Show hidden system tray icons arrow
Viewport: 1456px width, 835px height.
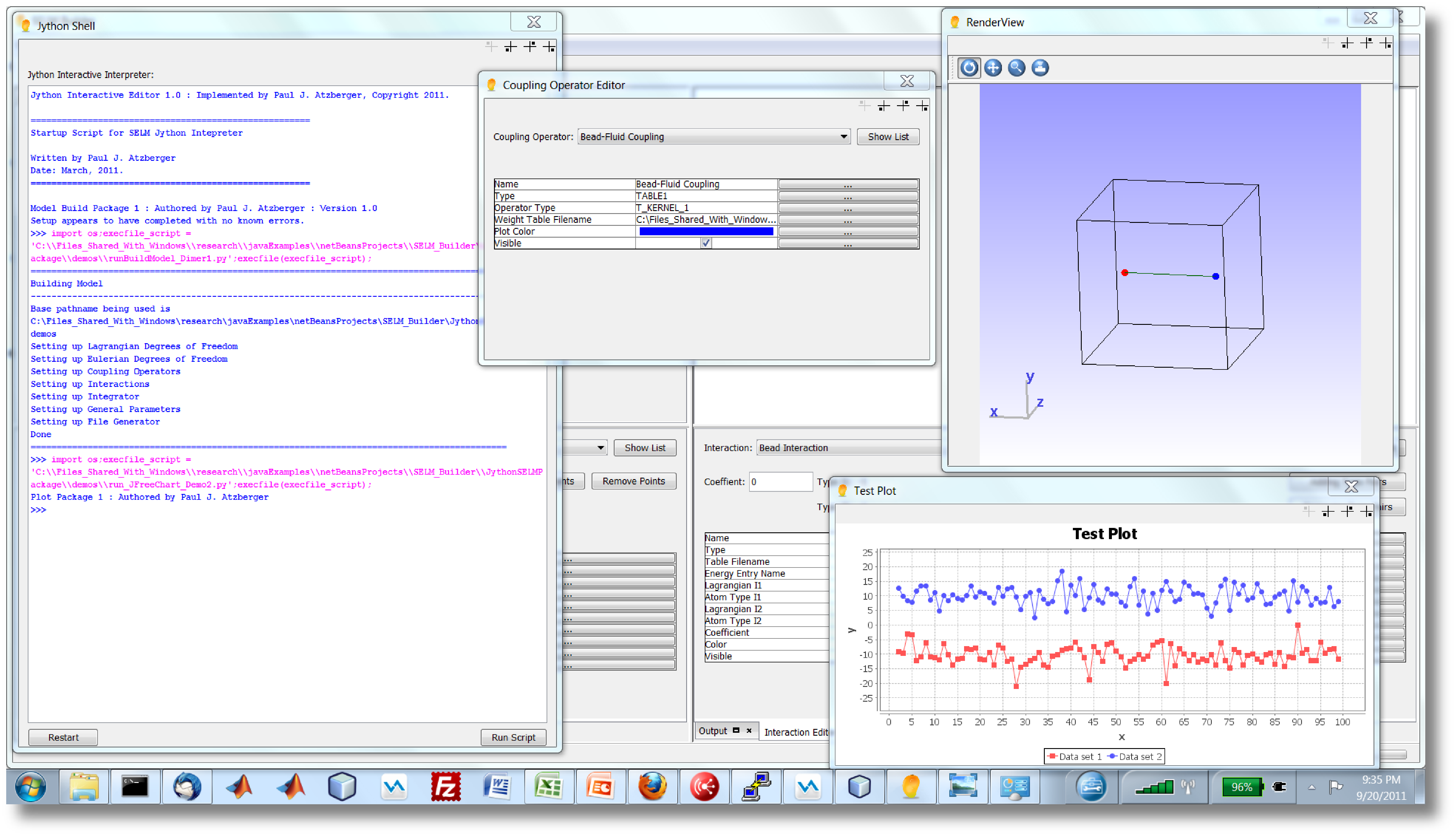[1311, 787]
